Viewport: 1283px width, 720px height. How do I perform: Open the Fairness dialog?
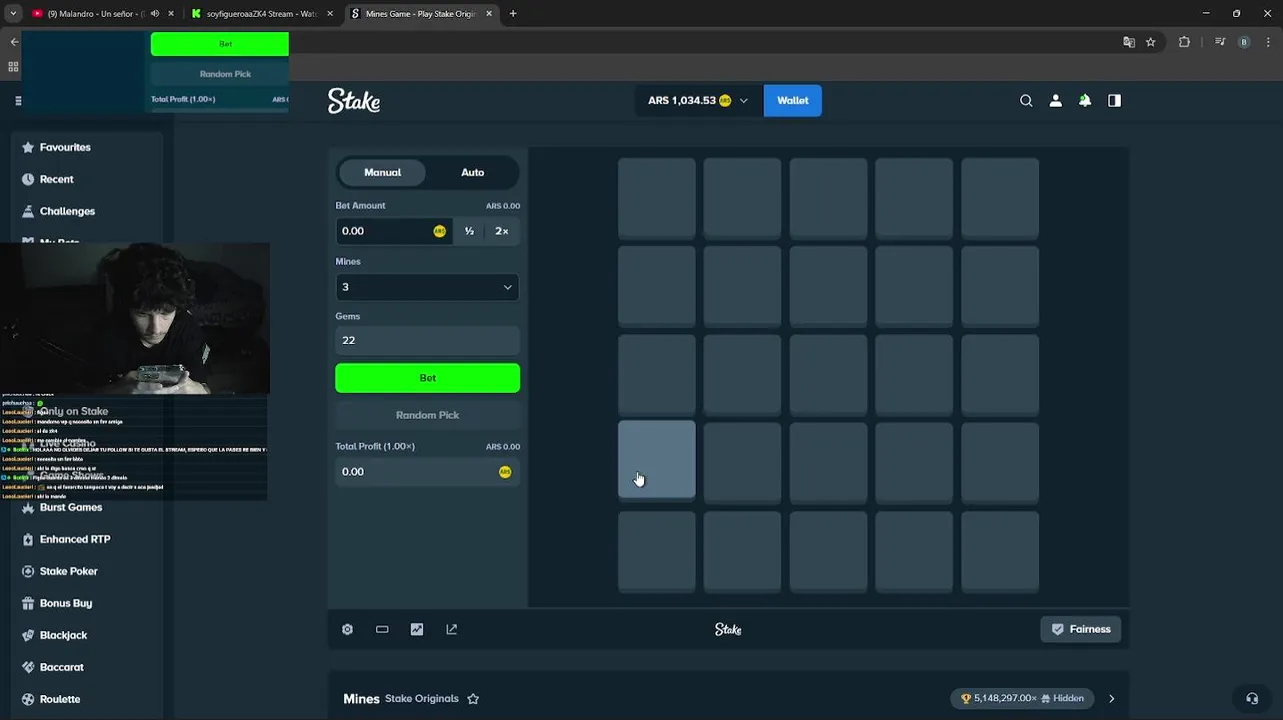(1081, 629)
